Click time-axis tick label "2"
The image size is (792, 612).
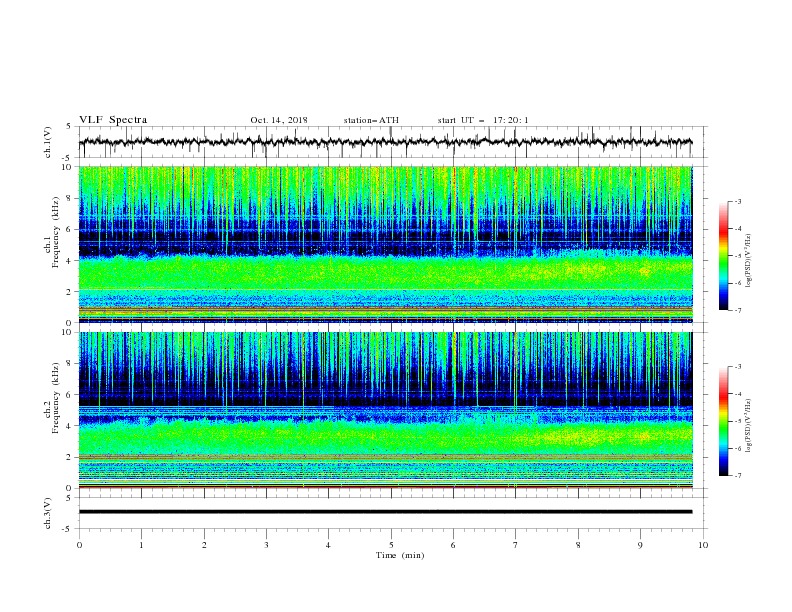(204, 545)
